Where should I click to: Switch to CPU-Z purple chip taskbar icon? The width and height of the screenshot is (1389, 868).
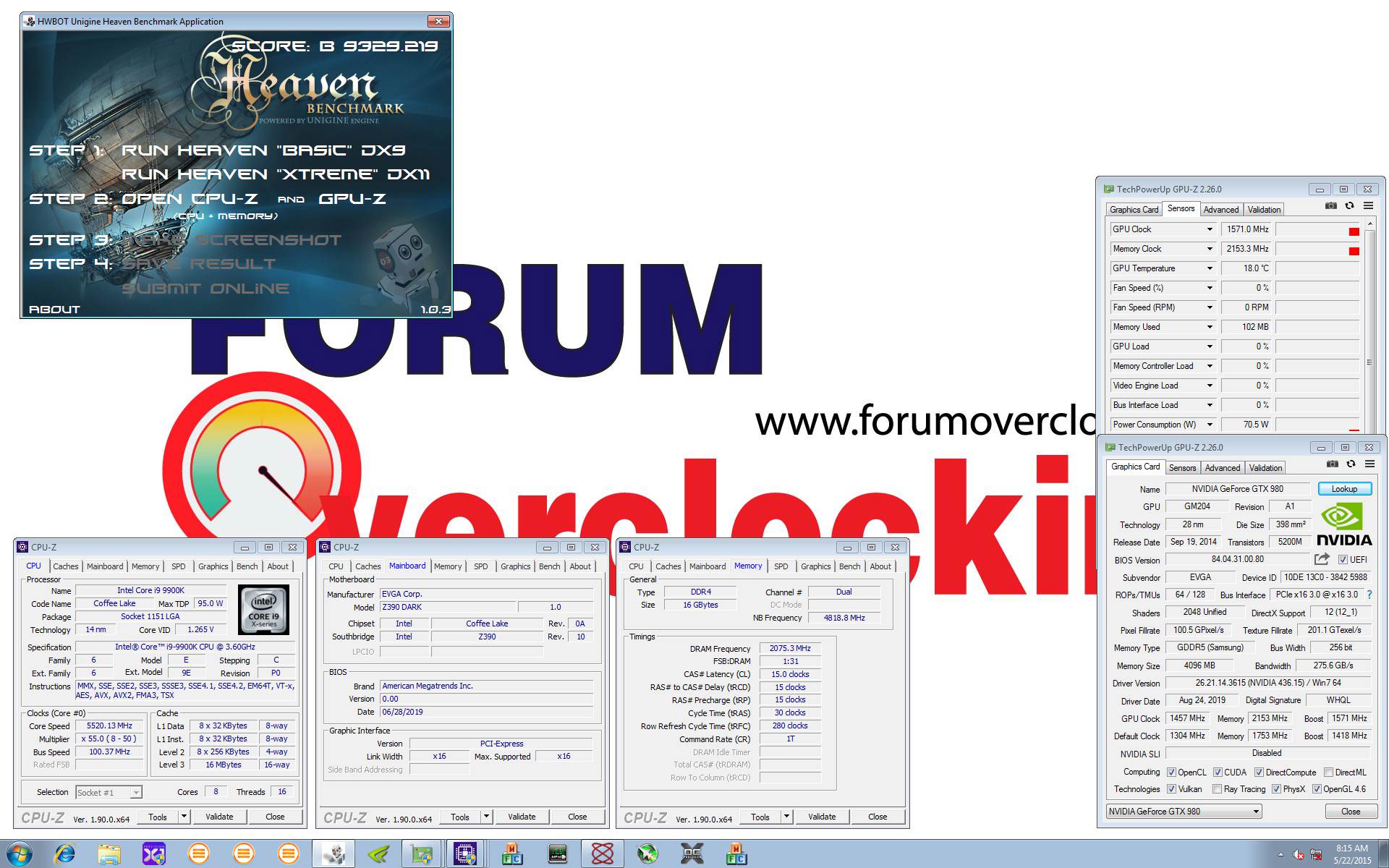pos(464,854)
